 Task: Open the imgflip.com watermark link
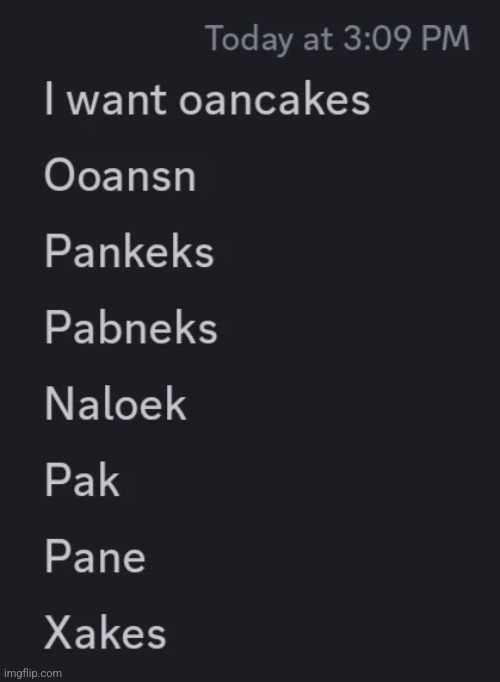33,673
